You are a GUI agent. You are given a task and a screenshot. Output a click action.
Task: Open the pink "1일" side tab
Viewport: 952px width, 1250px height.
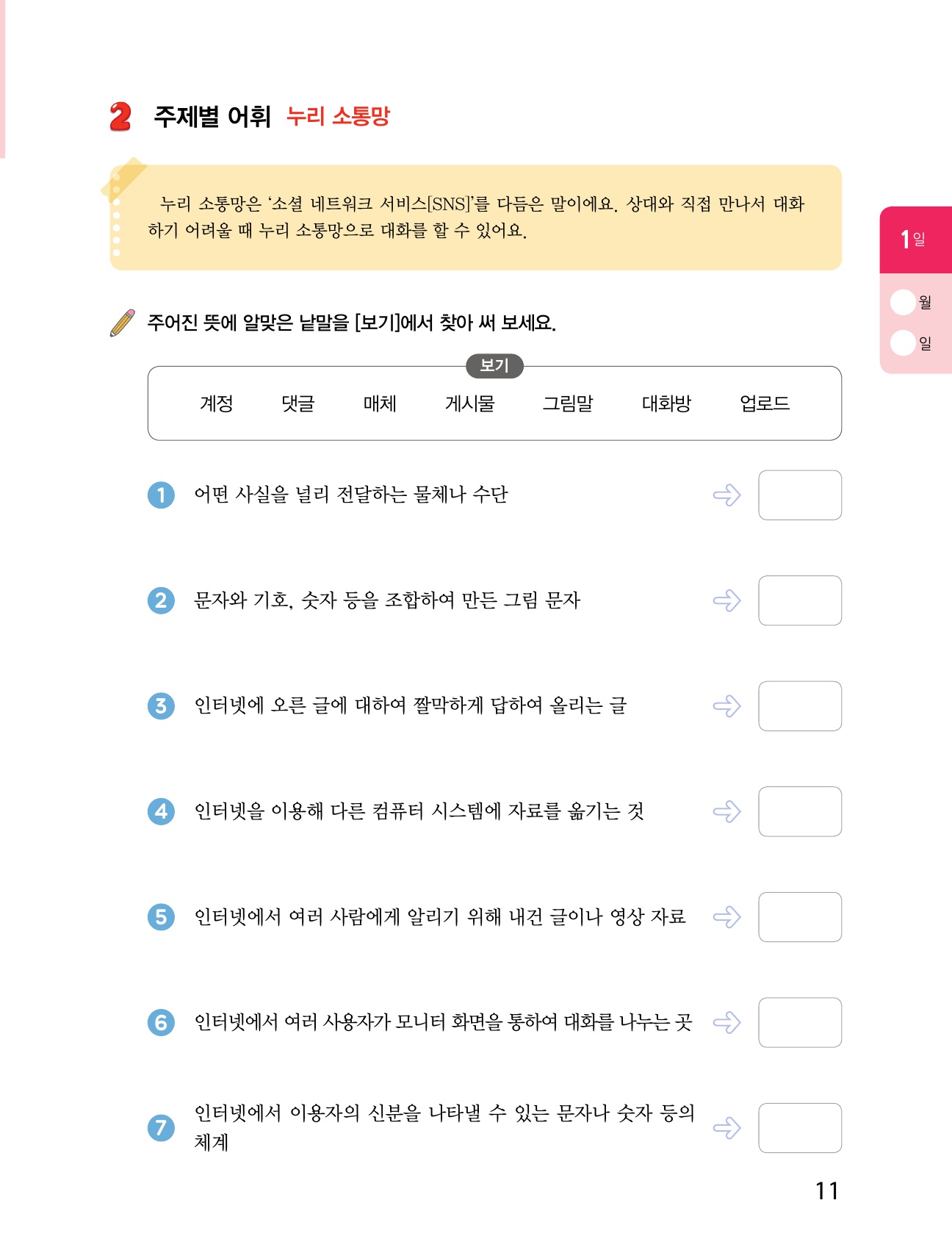[x=915, y=240]
